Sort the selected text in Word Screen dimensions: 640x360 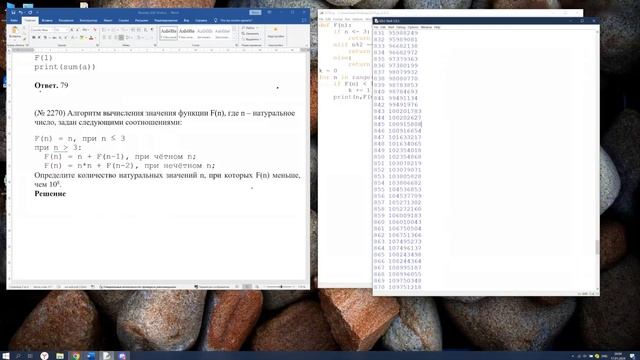coord(146,30)
